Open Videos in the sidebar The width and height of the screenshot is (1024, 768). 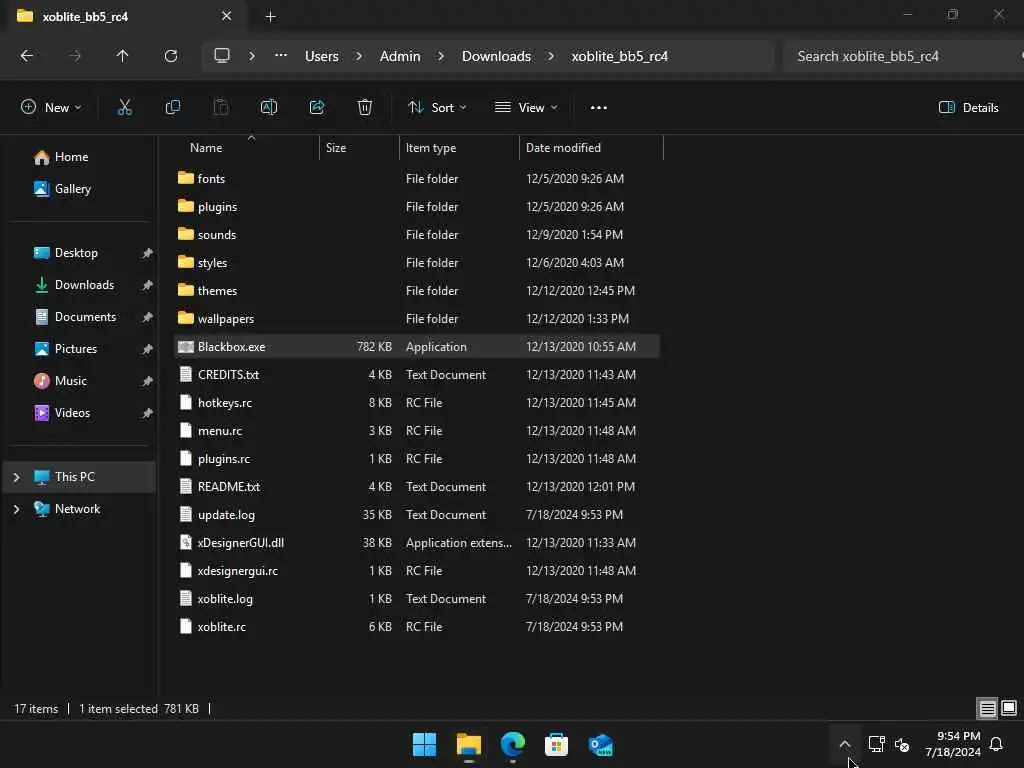click(72, 413)
